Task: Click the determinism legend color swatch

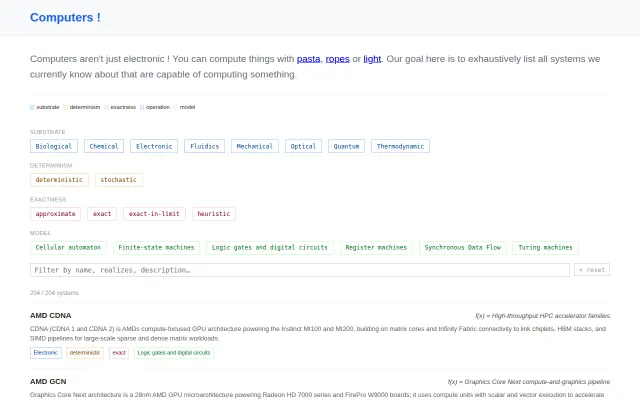Action: [x=65, y=107]
